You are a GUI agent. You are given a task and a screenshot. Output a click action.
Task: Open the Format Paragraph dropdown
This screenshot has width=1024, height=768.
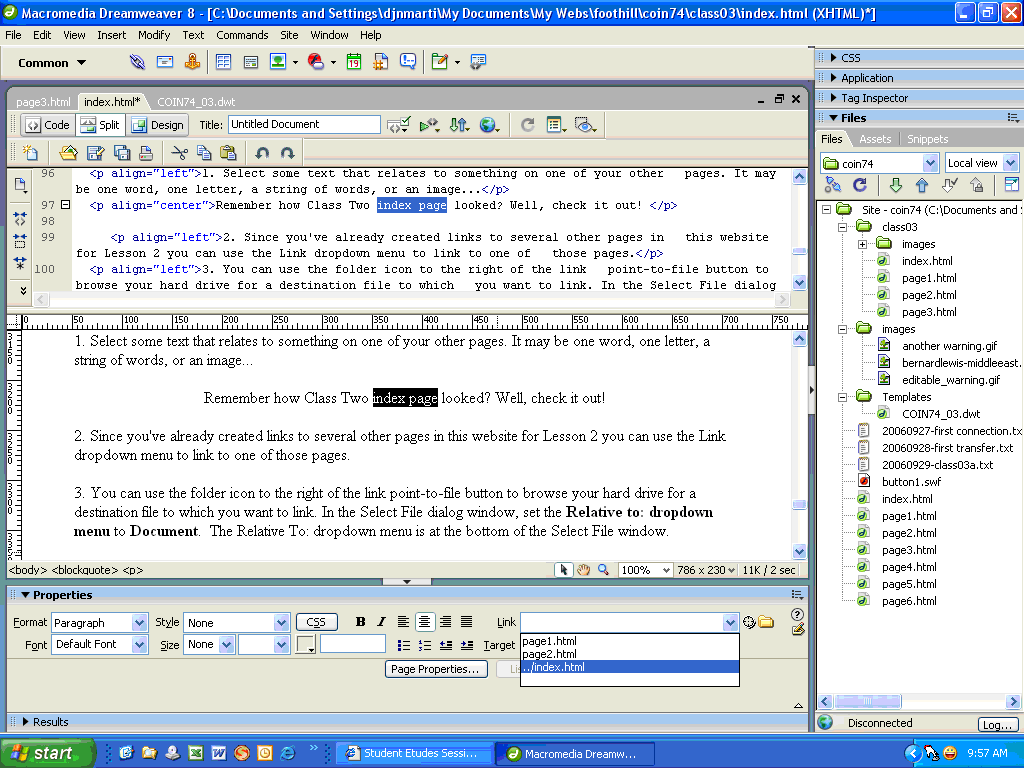point(139,623)
